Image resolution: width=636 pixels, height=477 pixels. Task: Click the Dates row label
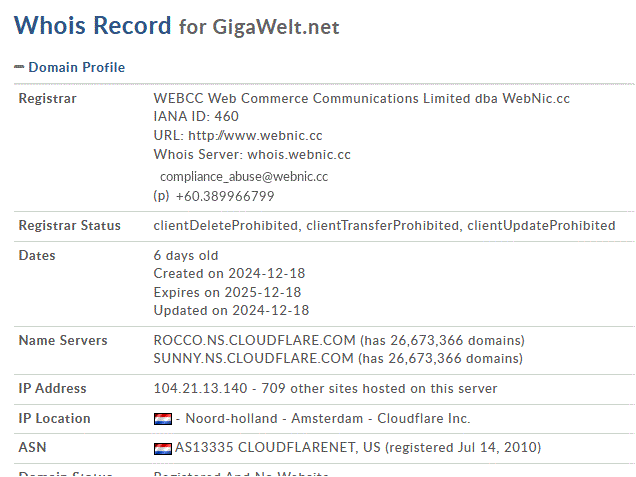coord(37,256)
